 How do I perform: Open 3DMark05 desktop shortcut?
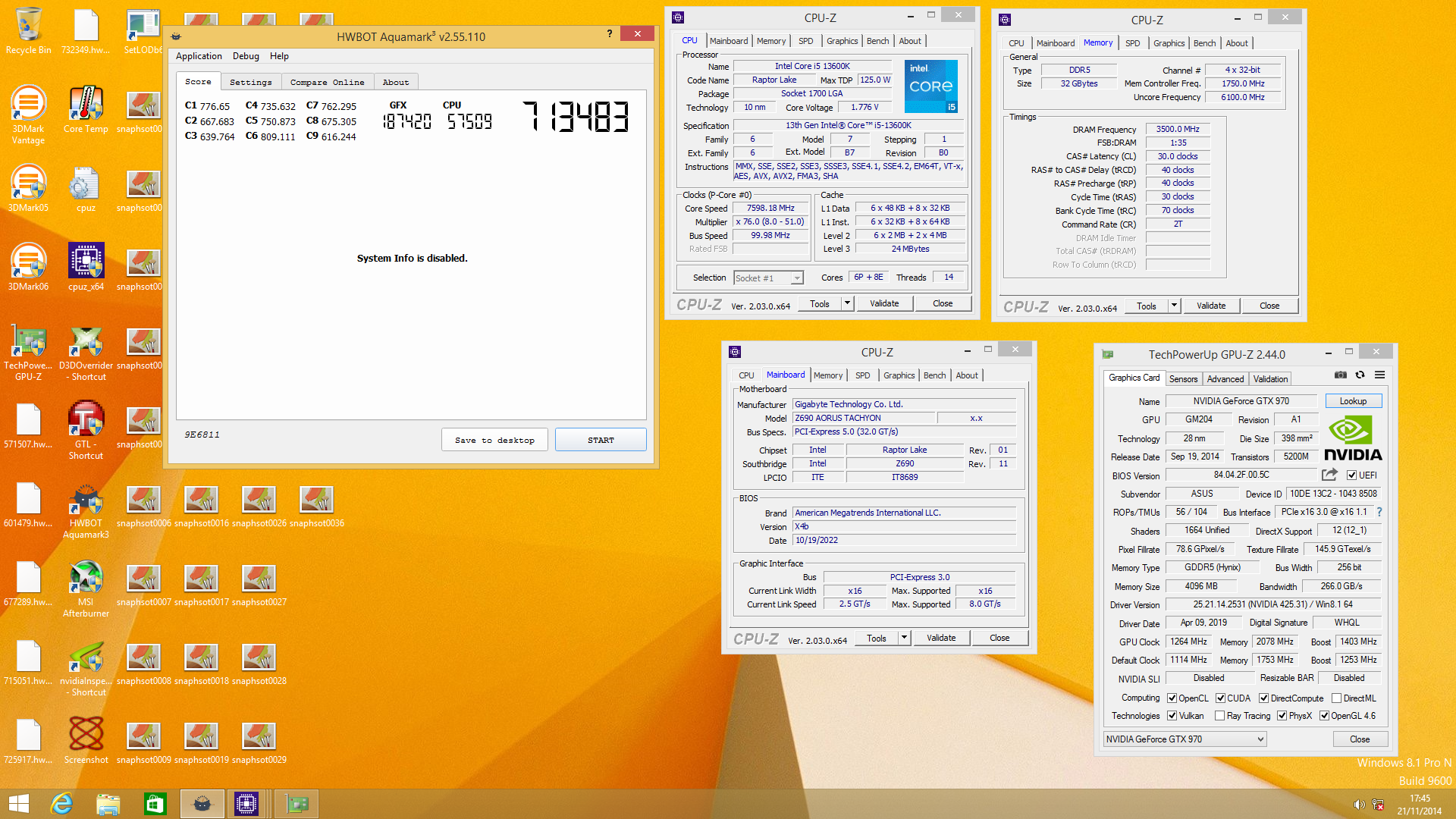[x=28, y=187]
